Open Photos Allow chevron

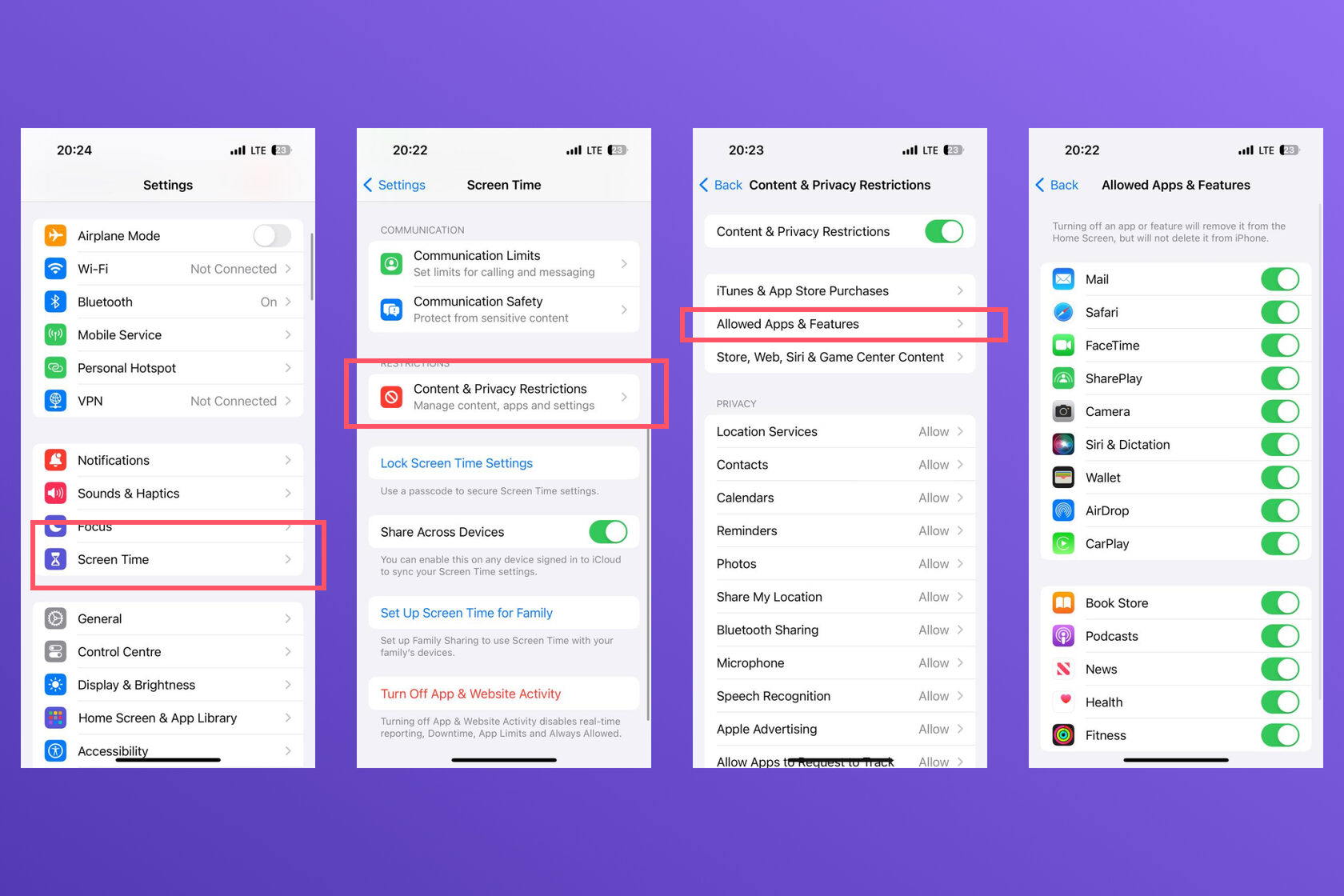click(x=960, y=564)
